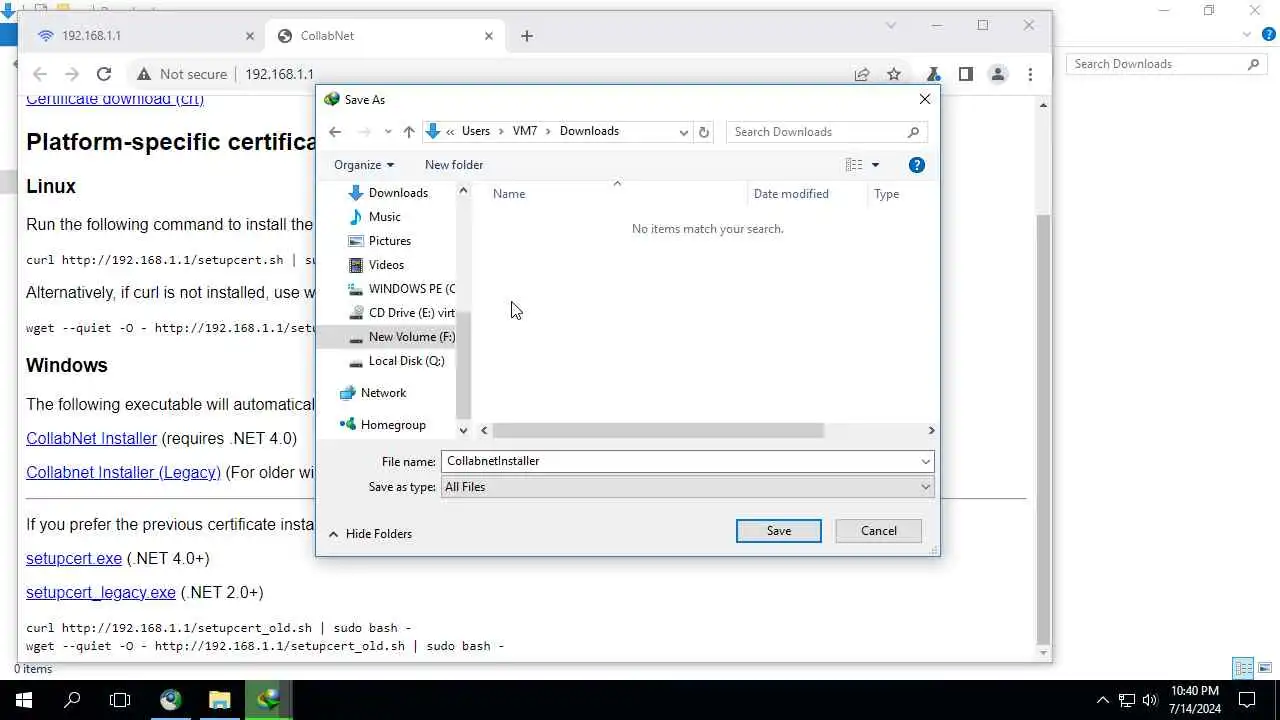Go back in Save As dialog
The width and height of the screenshot is (1280, 720).
[335, 132]
